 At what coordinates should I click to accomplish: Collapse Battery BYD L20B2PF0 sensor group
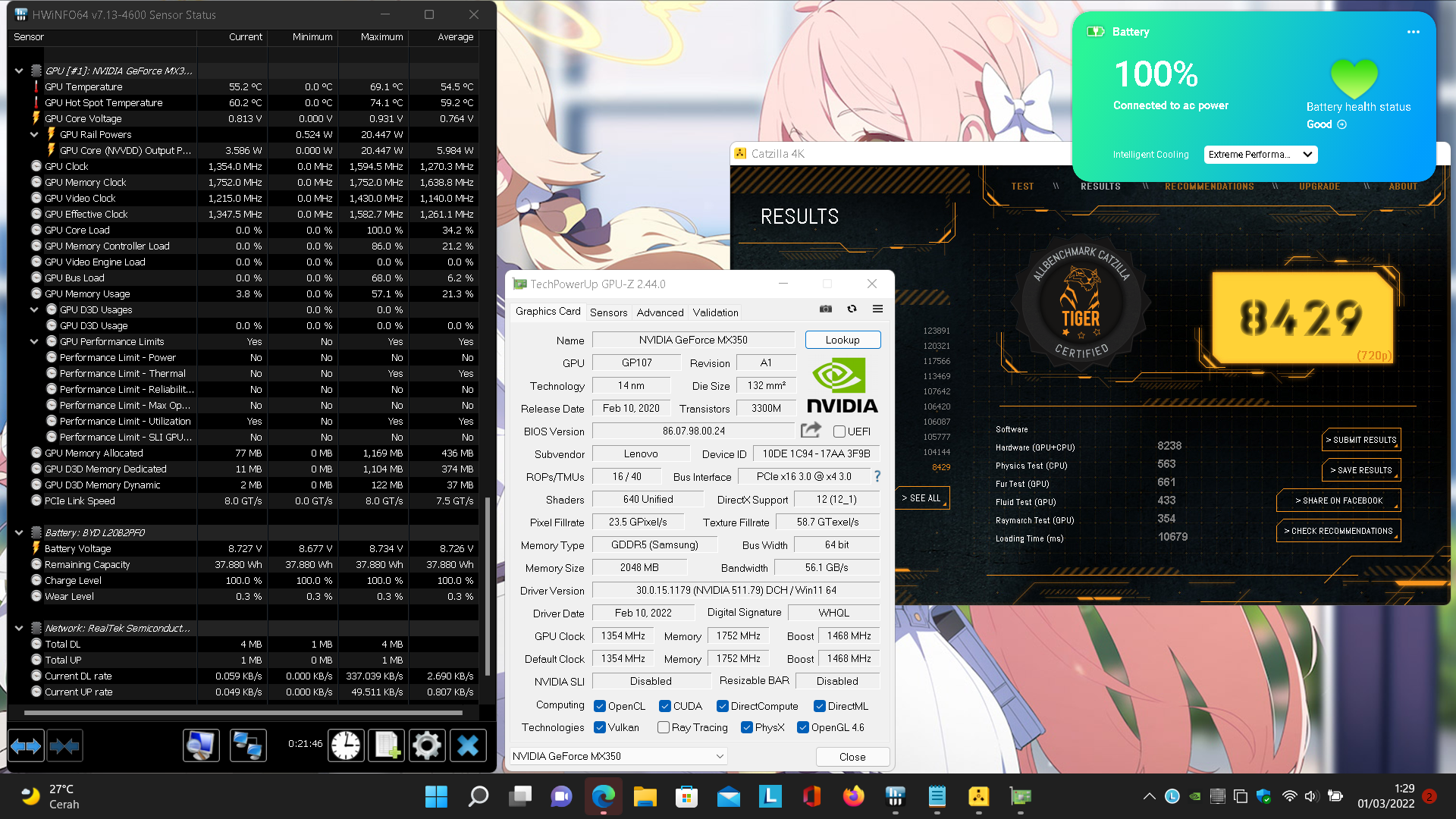pos(19,532)
